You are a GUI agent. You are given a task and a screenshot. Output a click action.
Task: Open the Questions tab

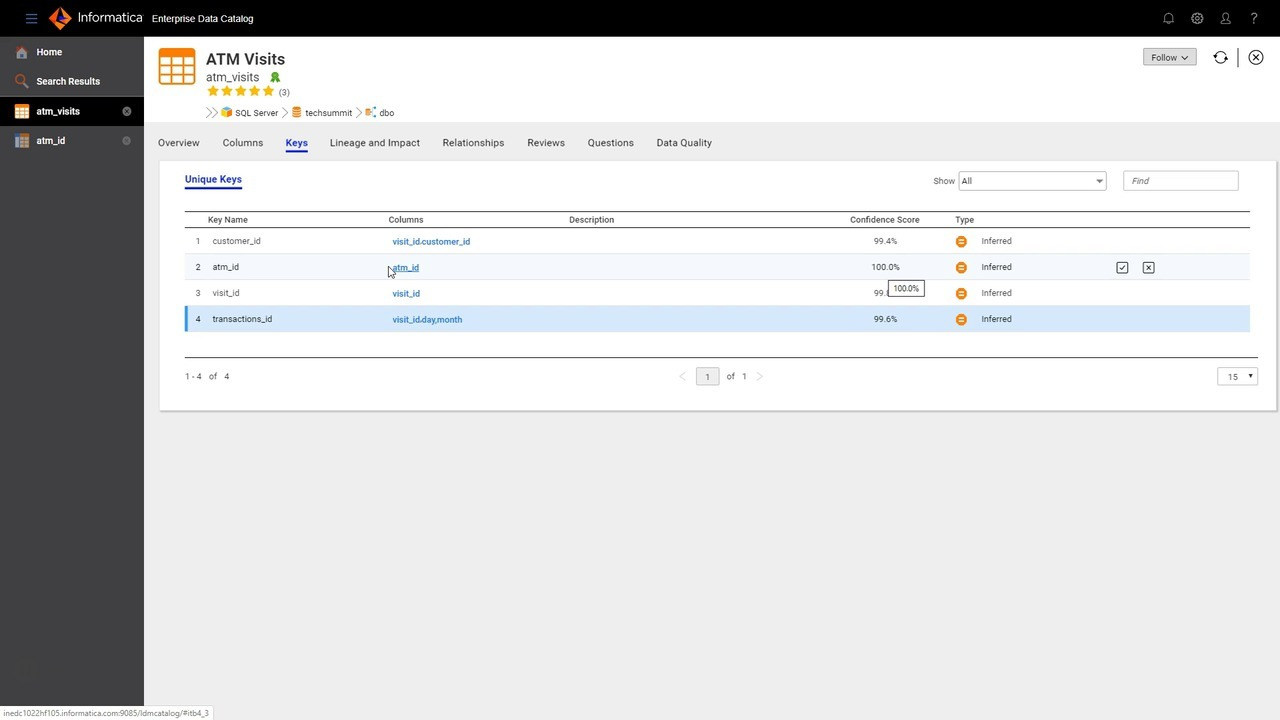pos(611,143)
